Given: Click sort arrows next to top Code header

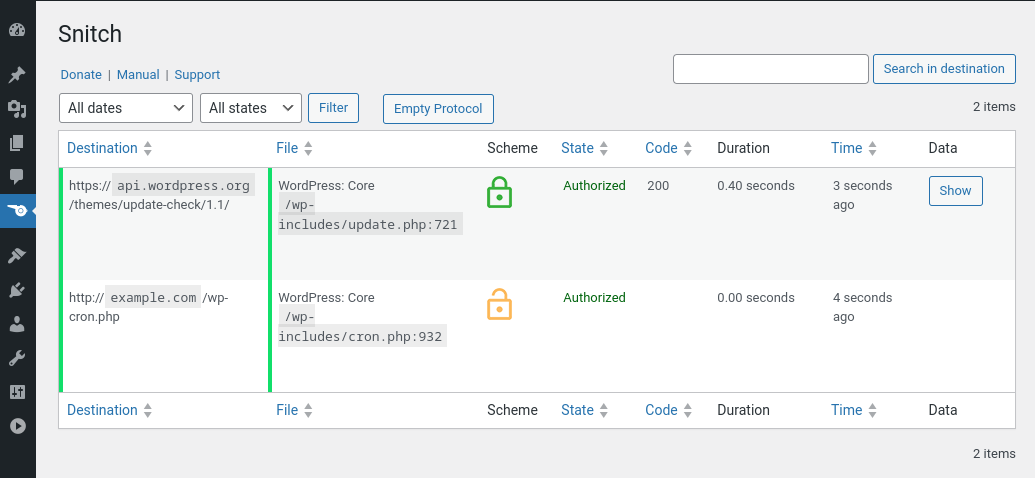Looking at the screenshot, I should pyautogui.click(x=688, y=149).
